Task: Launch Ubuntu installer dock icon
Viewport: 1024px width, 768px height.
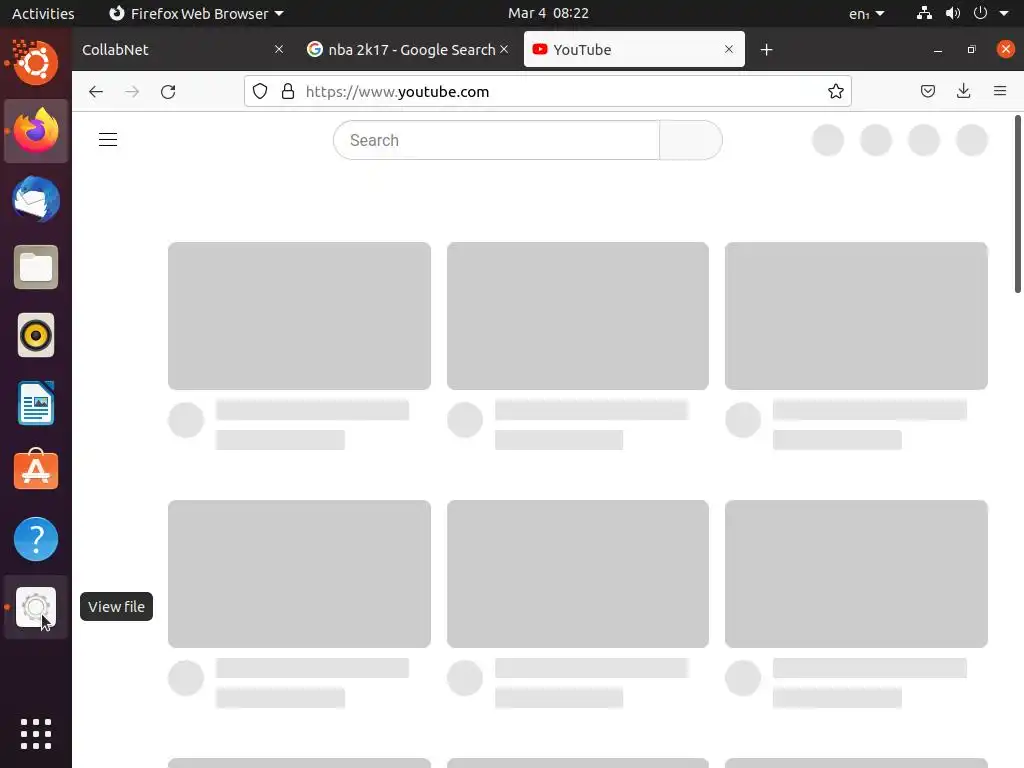Action: tap(36, 63)
